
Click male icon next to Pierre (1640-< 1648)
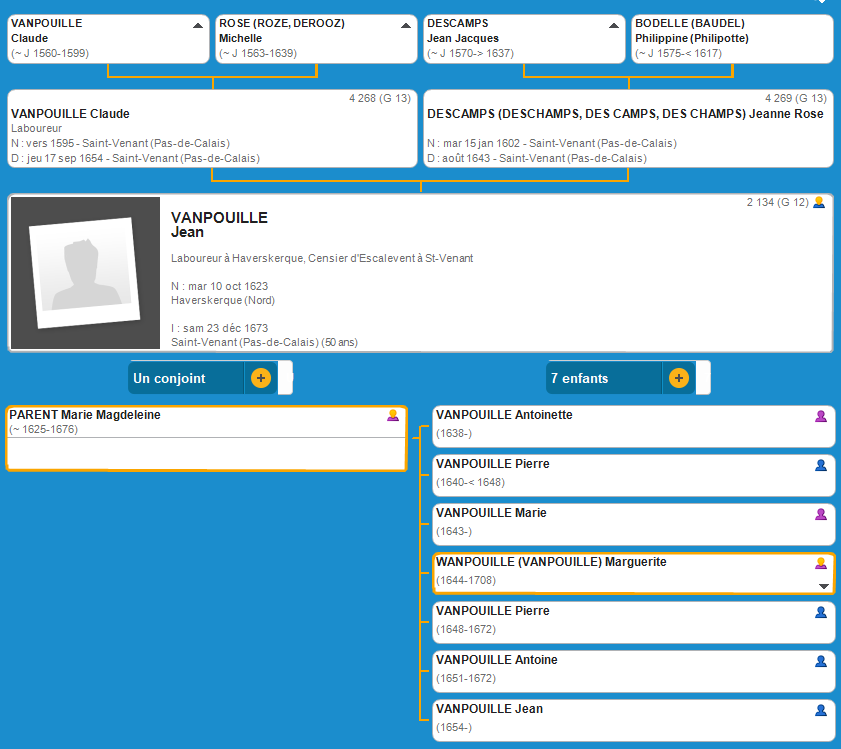(821, 465)
